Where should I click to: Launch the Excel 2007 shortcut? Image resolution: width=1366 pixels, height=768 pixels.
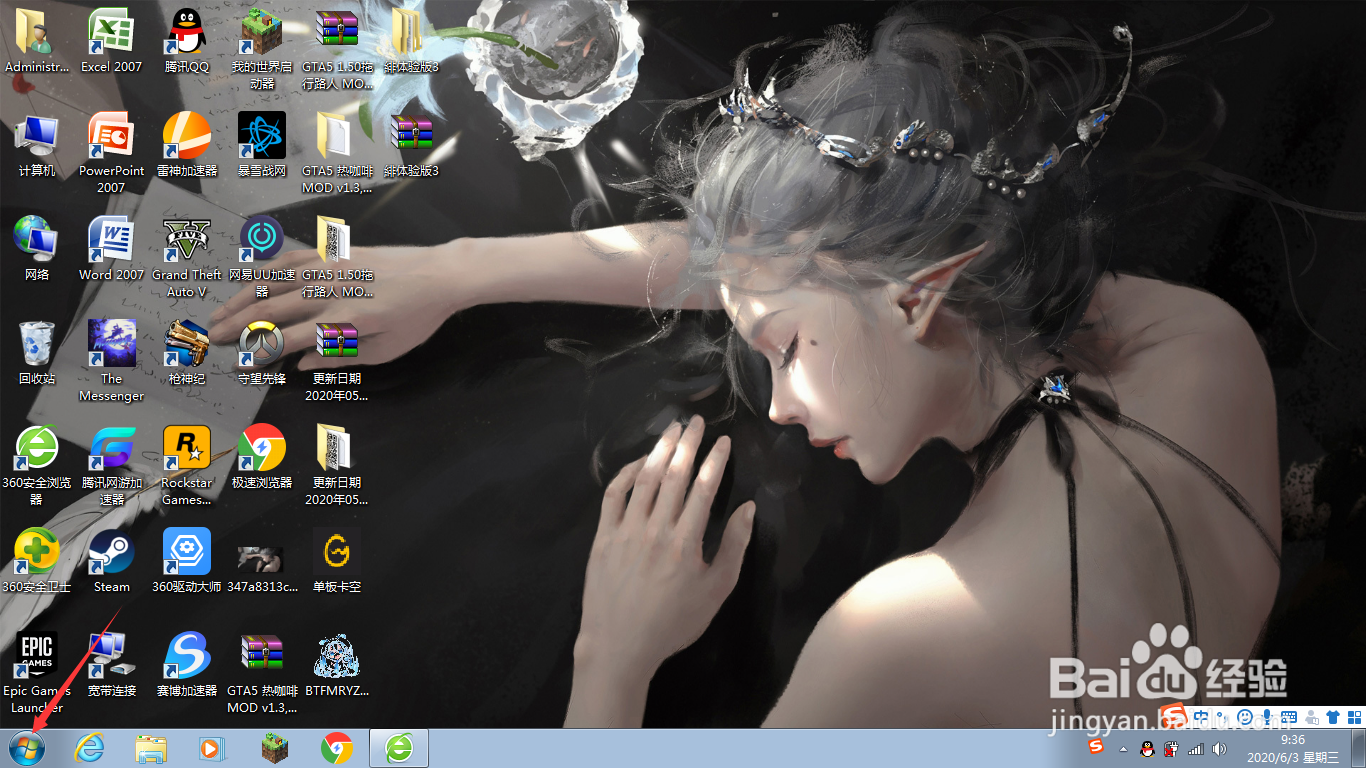[x=111, y=30]
